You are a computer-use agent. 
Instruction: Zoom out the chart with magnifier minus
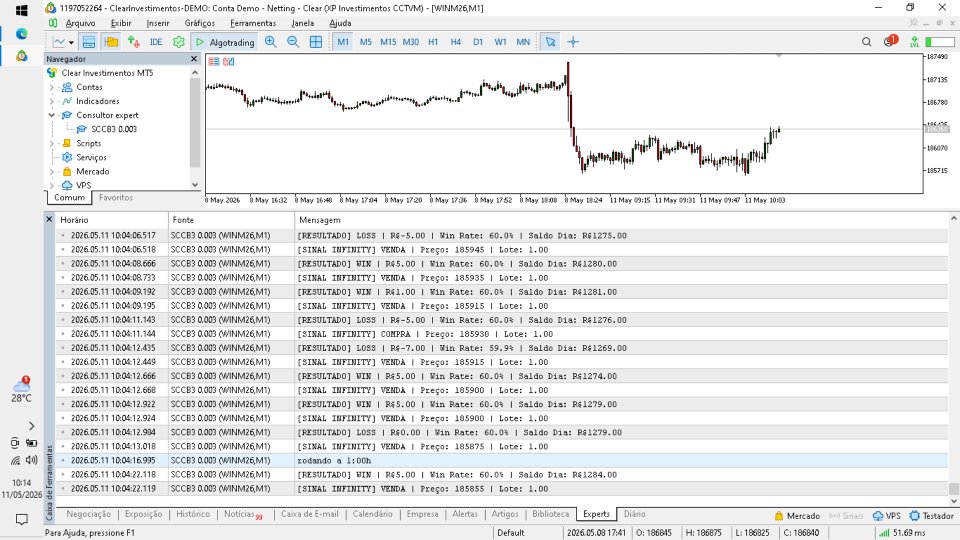coord(293,42)
